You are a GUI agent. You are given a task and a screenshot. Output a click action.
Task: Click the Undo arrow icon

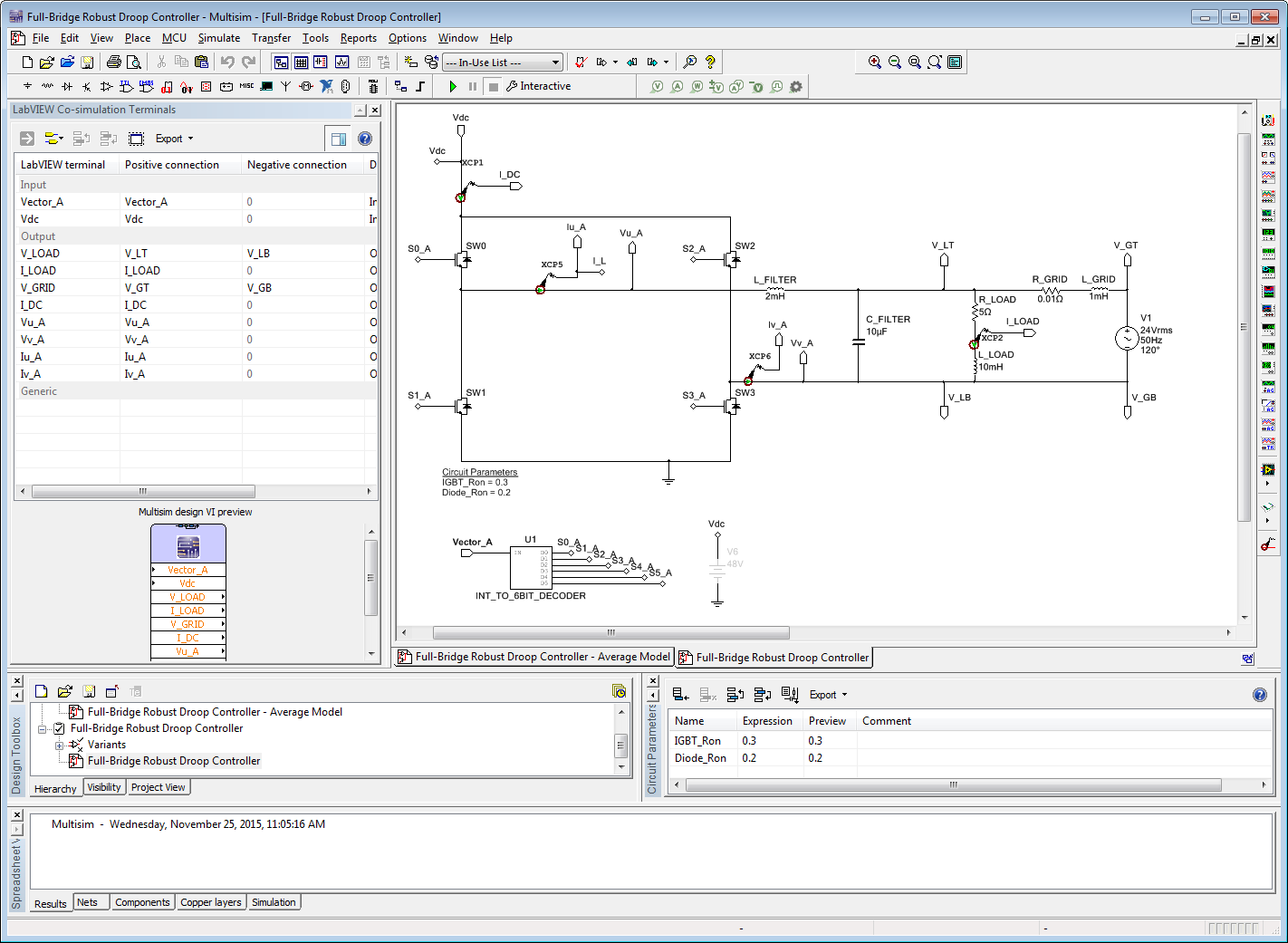click(227, 63)
